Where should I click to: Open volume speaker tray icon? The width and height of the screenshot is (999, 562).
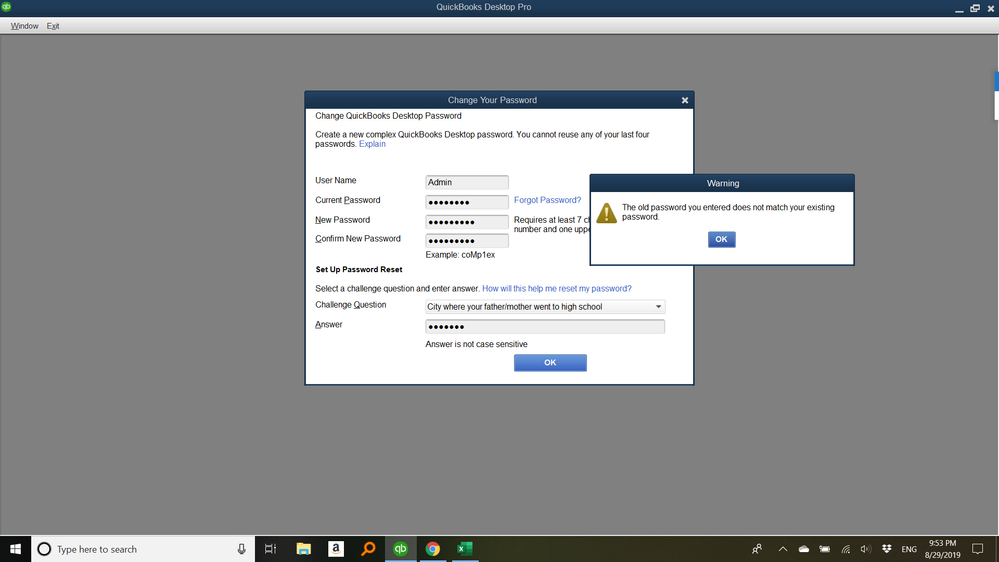865,549
